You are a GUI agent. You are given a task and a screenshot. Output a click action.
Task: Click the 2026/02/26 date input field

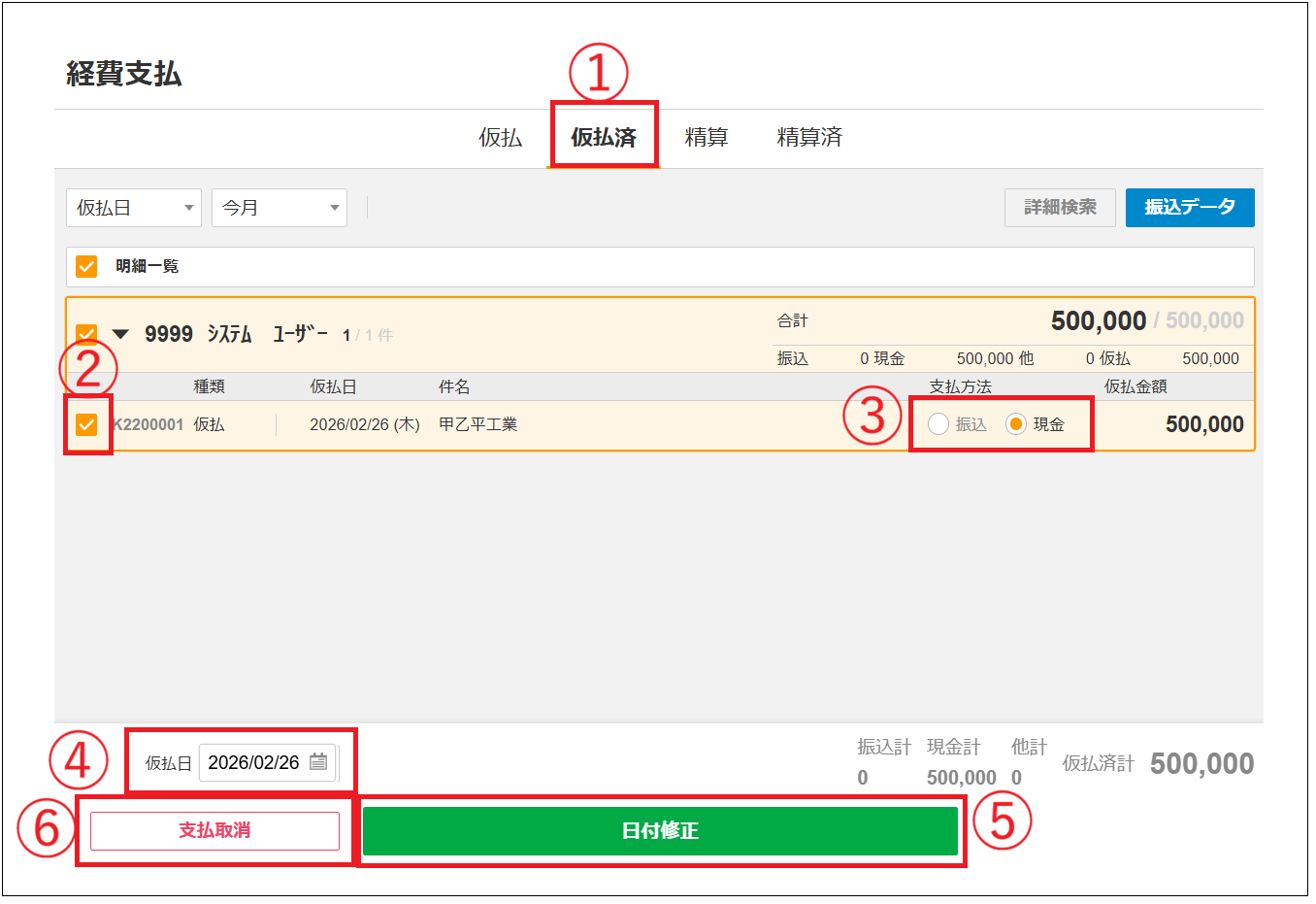point(254,763)
